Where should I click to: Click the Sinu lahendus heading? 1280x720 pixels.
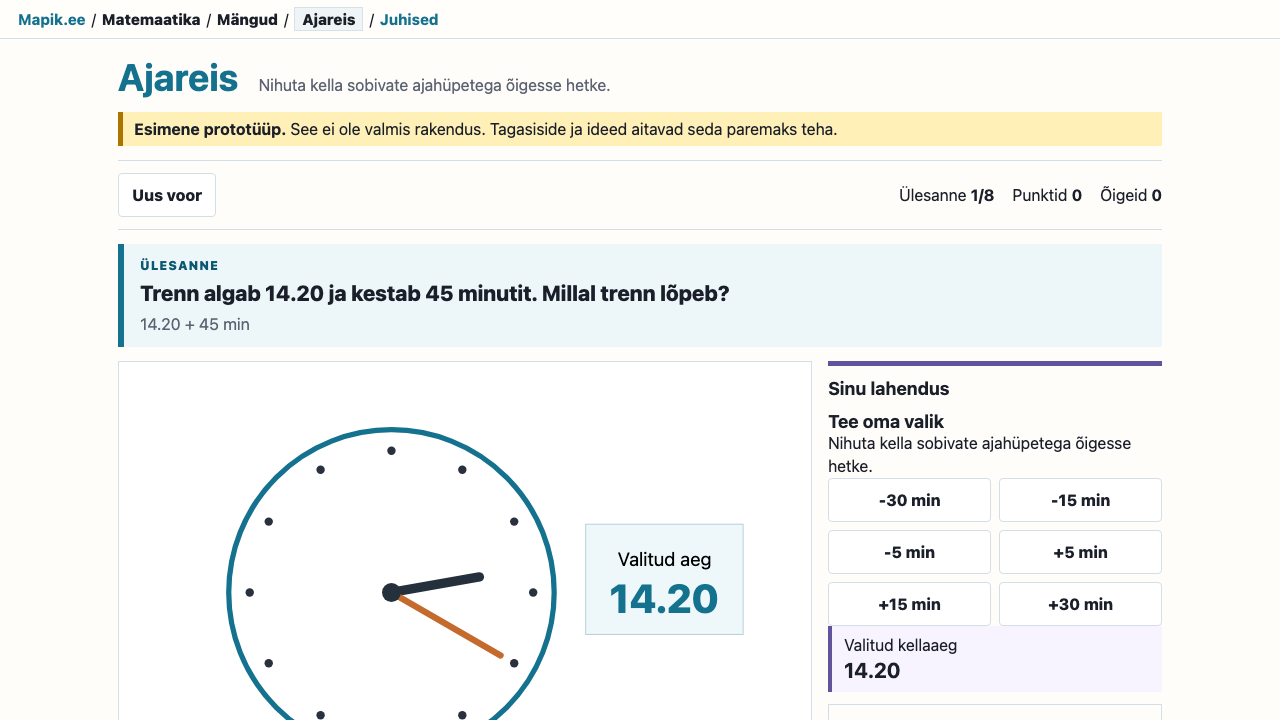click(889, 389)
